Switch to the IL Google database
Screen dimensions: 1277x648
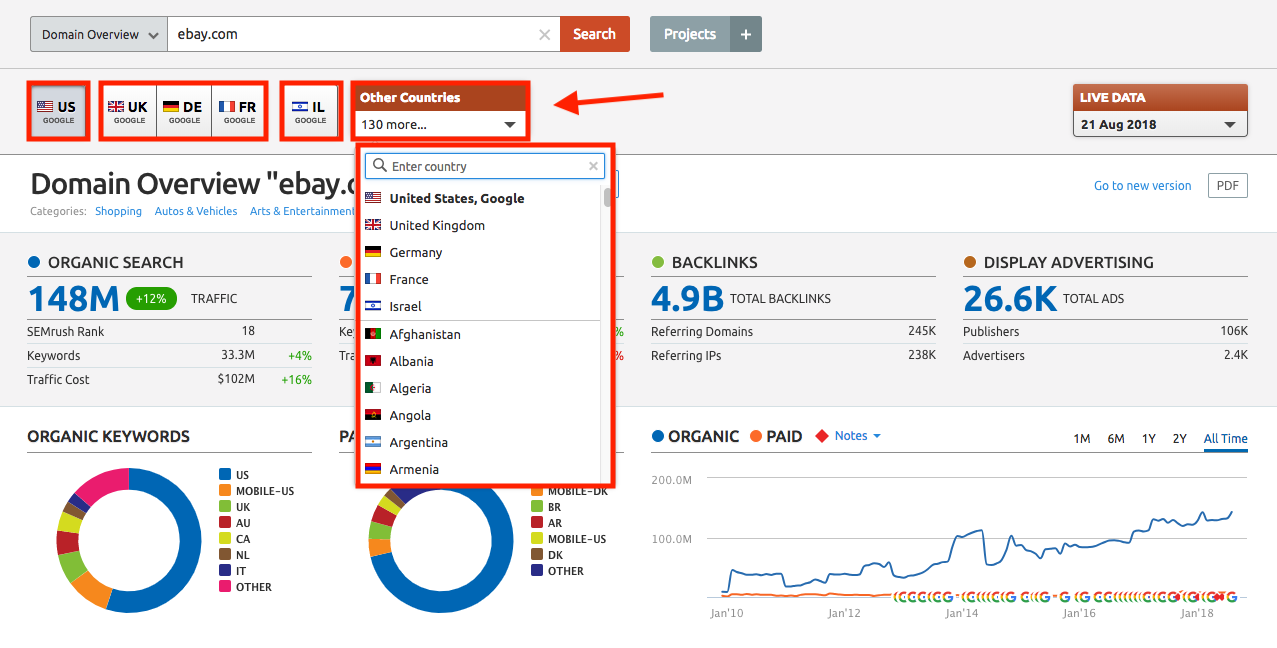[x=310, y=111]
